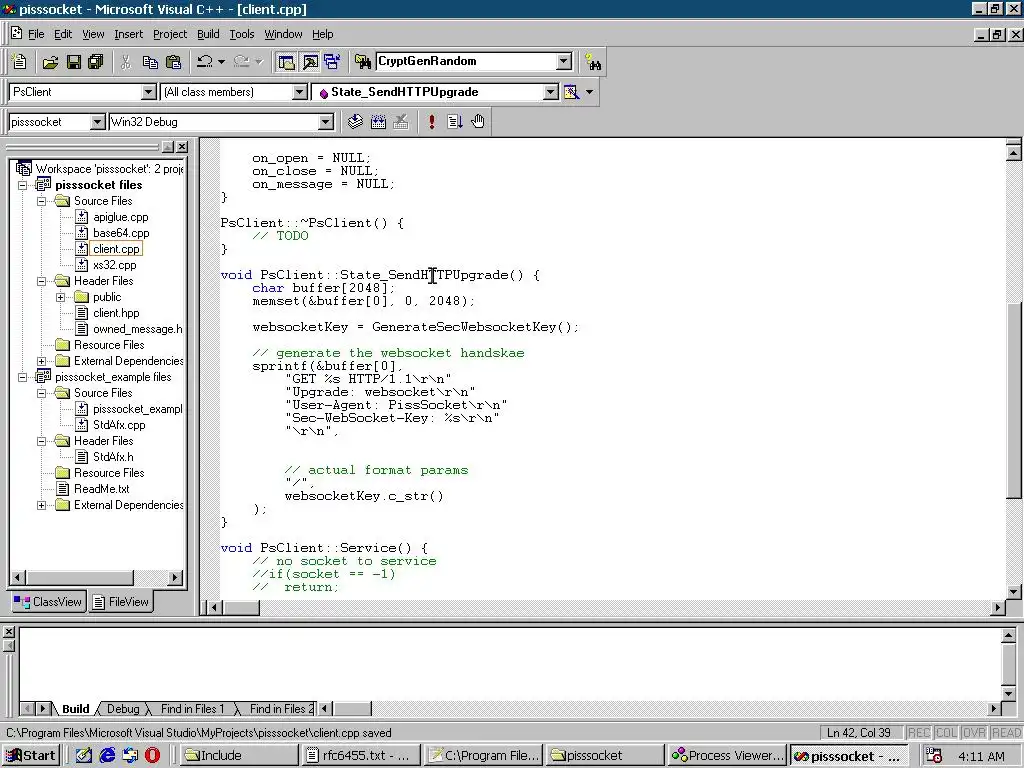The image size is (1024, 768).
Task: Select client.hpp in Header Files
Action: pyautogui.click(x=116, y=313)
